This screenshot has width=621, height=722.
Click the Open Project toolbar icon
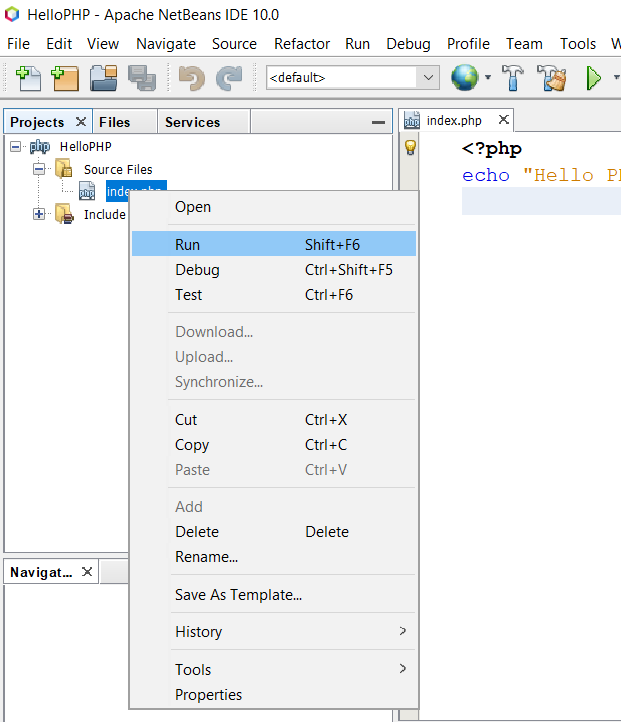point(104,78)
